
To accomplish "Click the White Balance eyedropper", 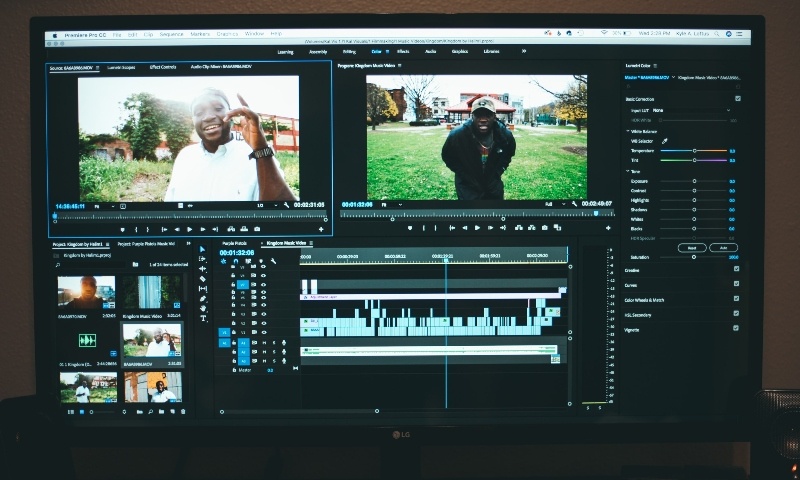I will pos(664,141).
